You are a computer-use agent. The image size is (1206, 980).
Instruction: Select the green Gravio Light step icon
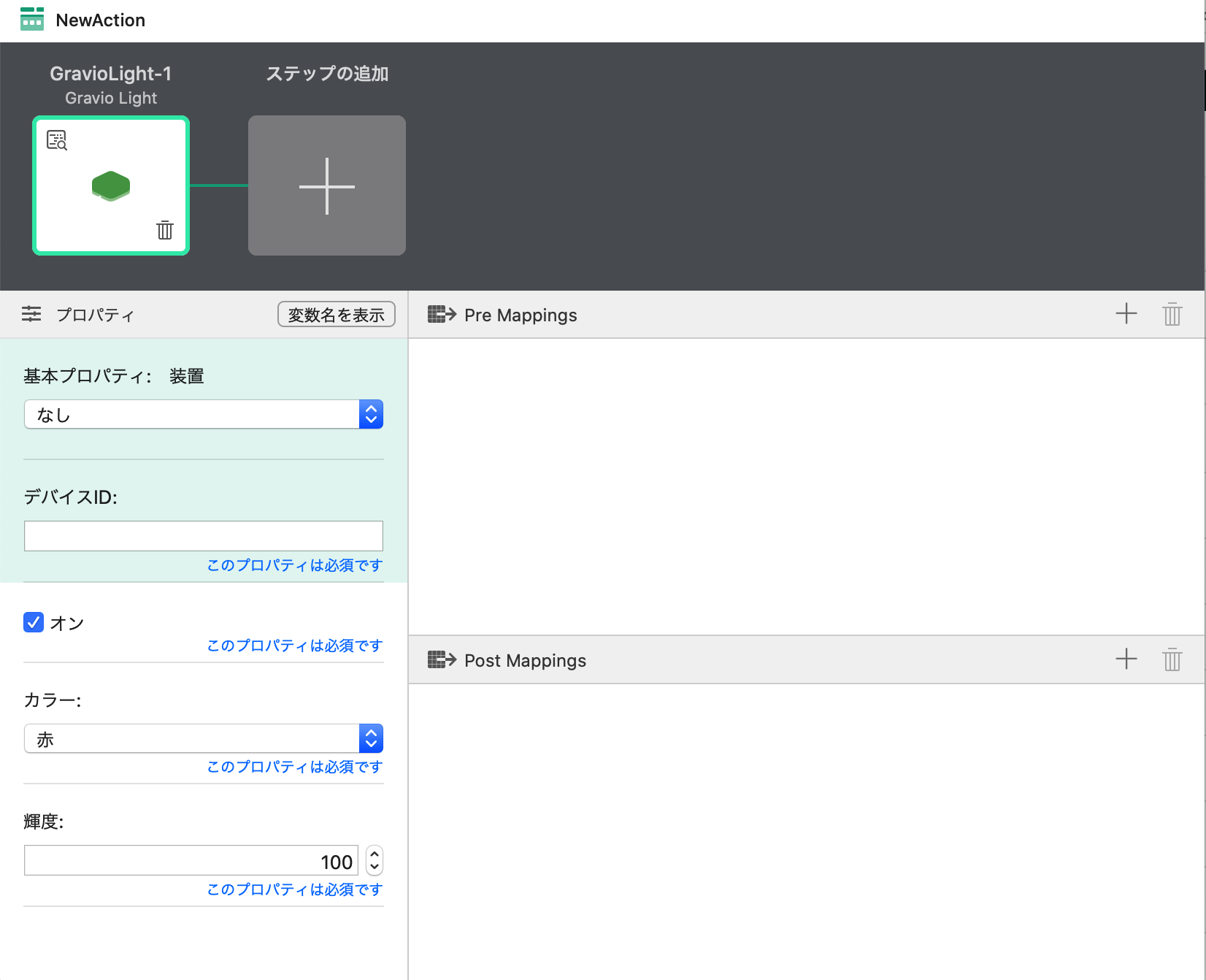coord(111,185)
